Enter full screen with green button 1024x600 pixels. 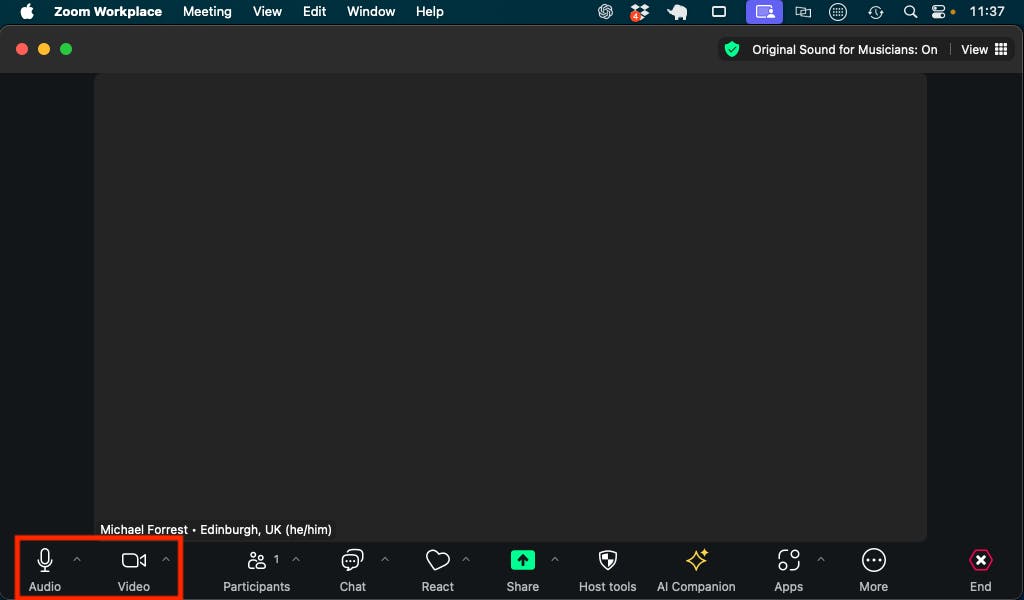[x=66, y=49]
